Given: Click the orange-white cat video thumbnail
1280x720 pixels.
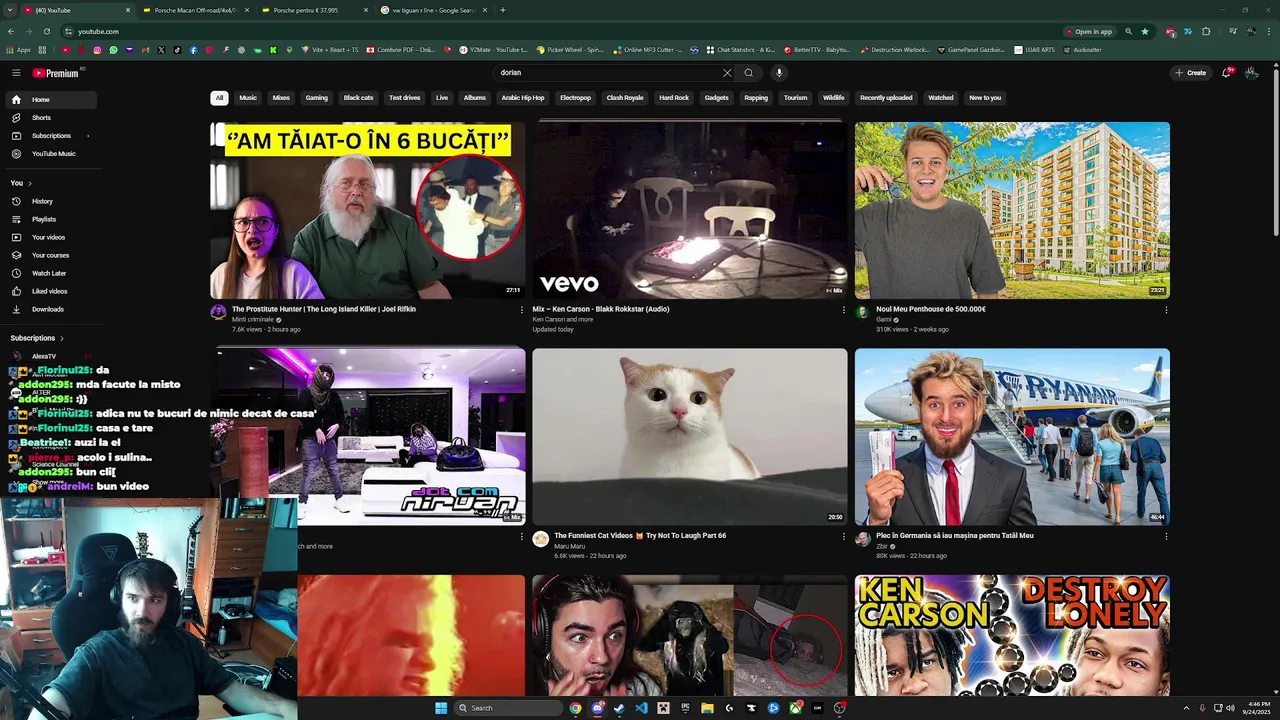Looking at the screenshot, I should point(689,436).
